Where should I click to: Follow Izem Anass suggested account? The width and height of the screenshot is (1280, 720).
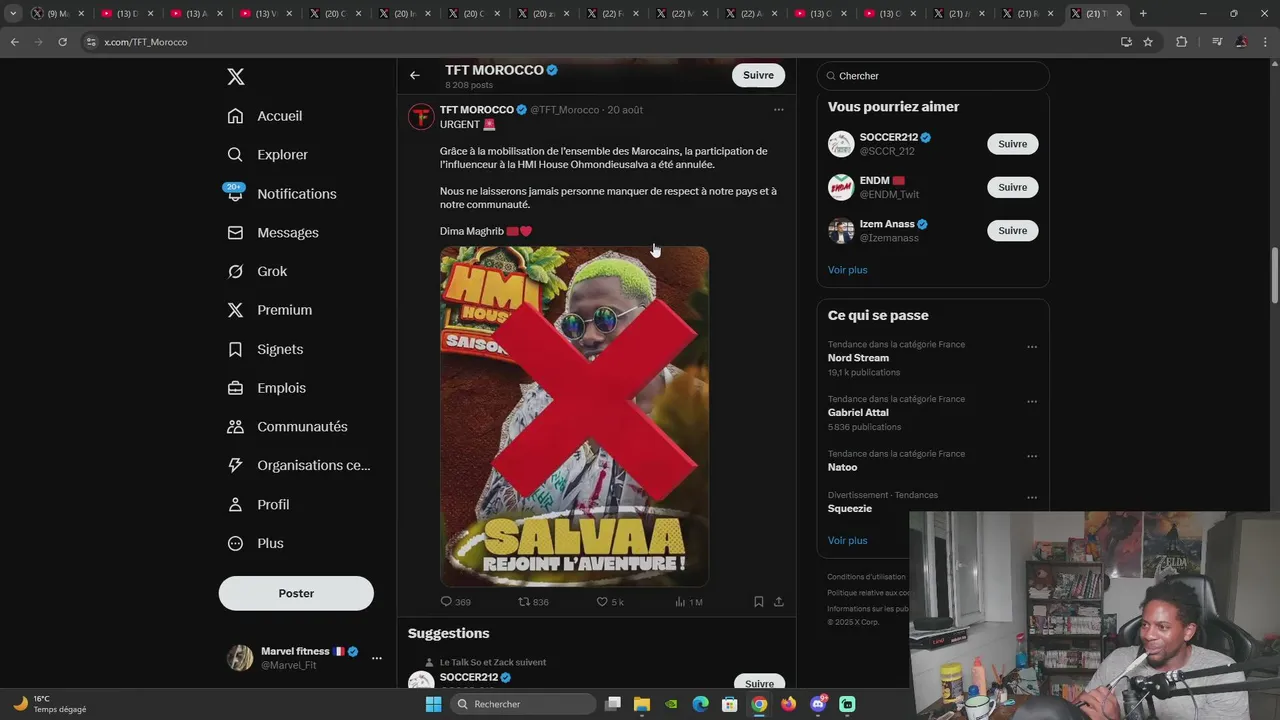click(1012, 230)
